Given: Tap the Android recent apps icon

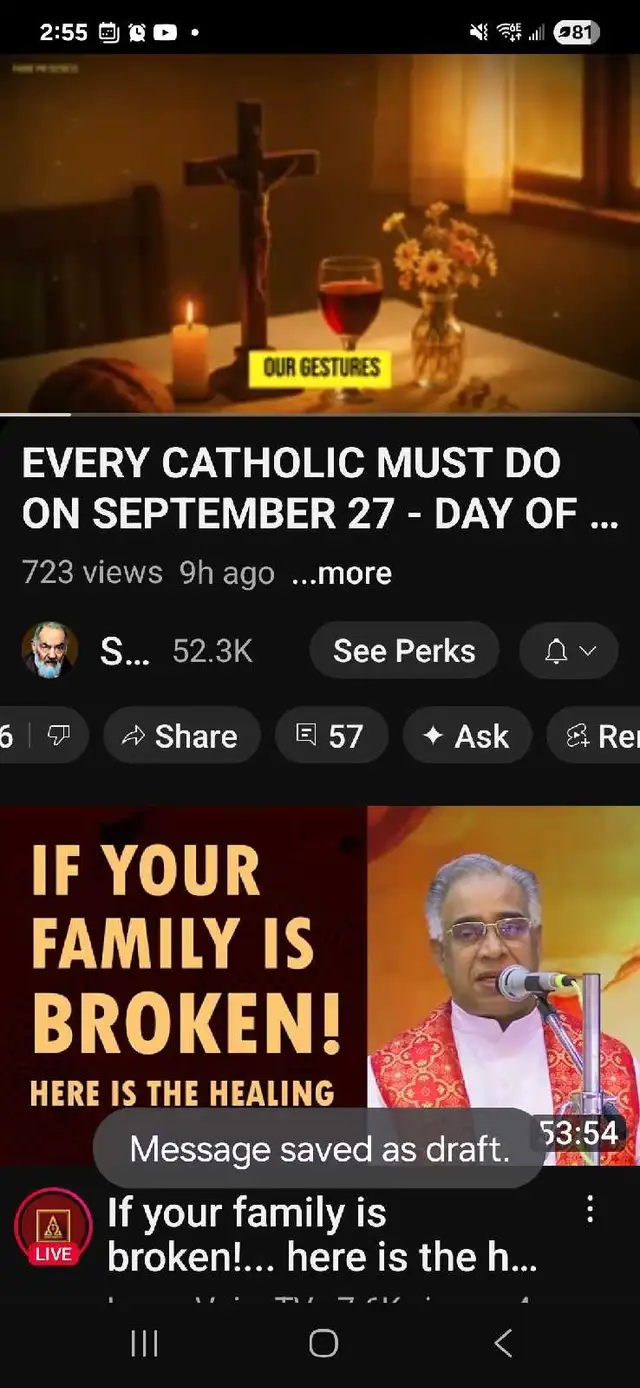Looking at the screenshot, I should pos(145,1344).
